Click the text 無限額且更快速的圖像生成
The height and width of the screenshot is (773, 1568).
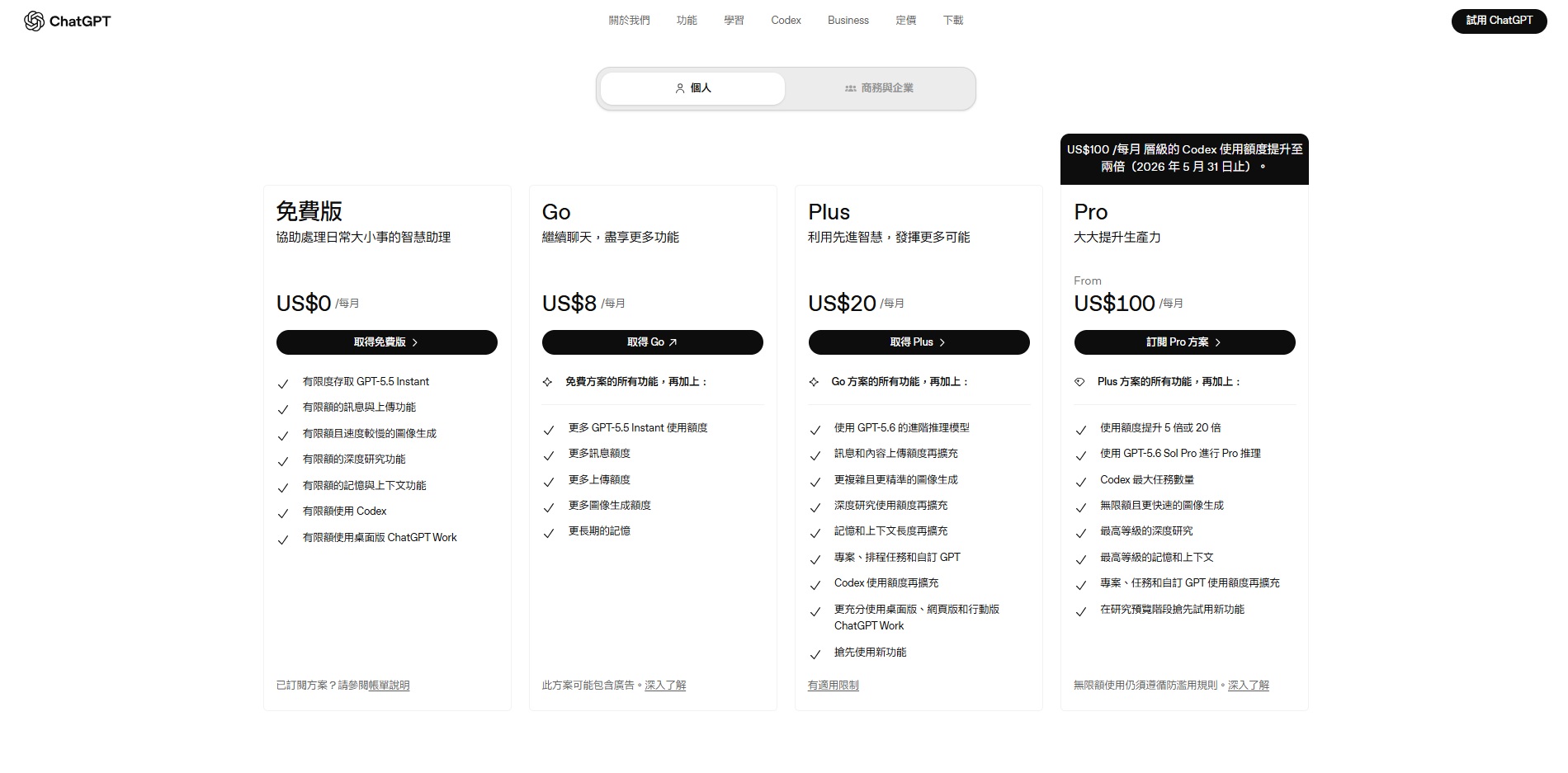click(x=1162, y=506)
